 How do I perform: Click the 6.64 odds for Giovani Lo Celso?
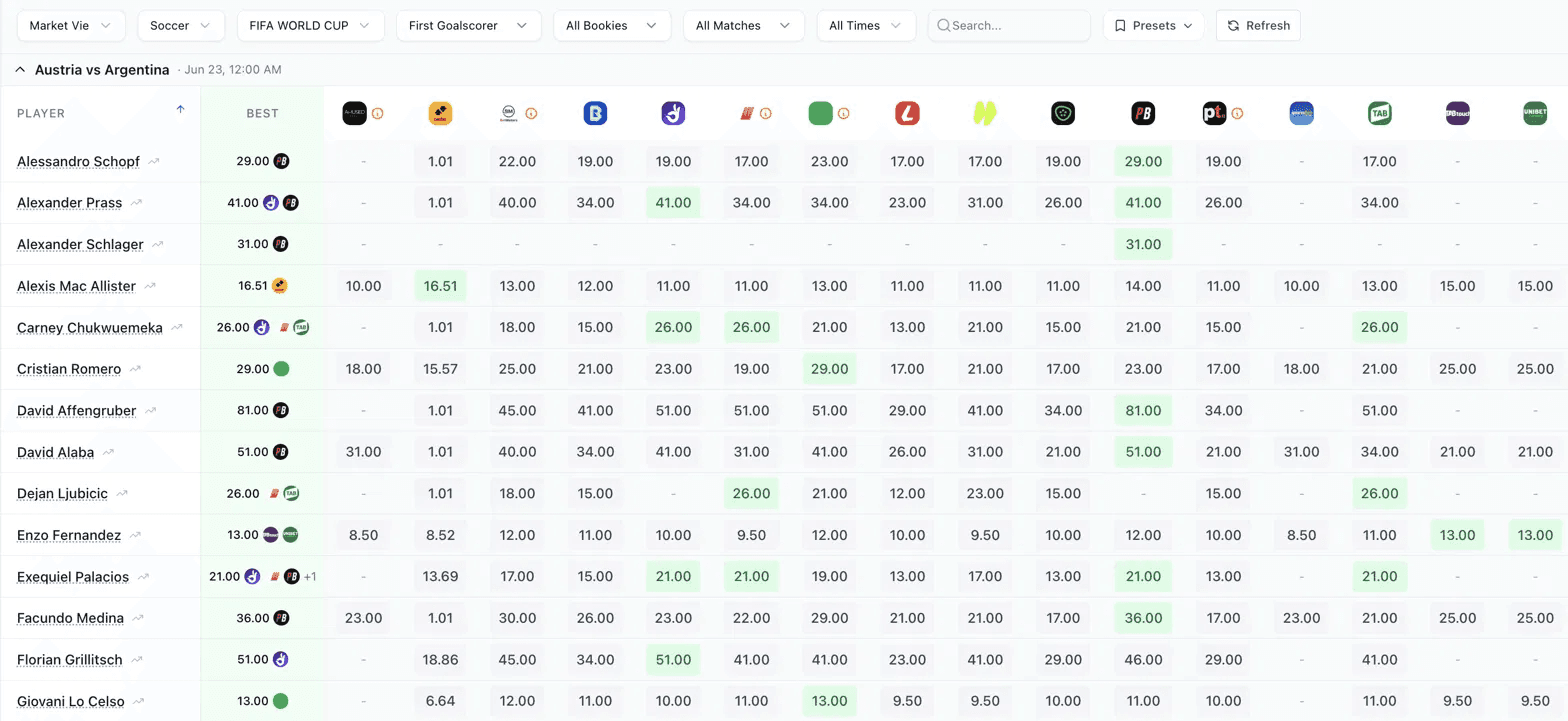point(441,701)
